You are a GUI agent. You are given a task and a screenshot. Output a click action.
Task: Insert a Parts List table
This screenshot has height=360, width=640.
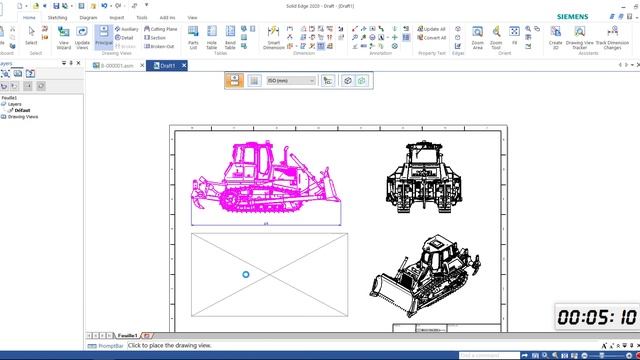click(x=193, y=38)
